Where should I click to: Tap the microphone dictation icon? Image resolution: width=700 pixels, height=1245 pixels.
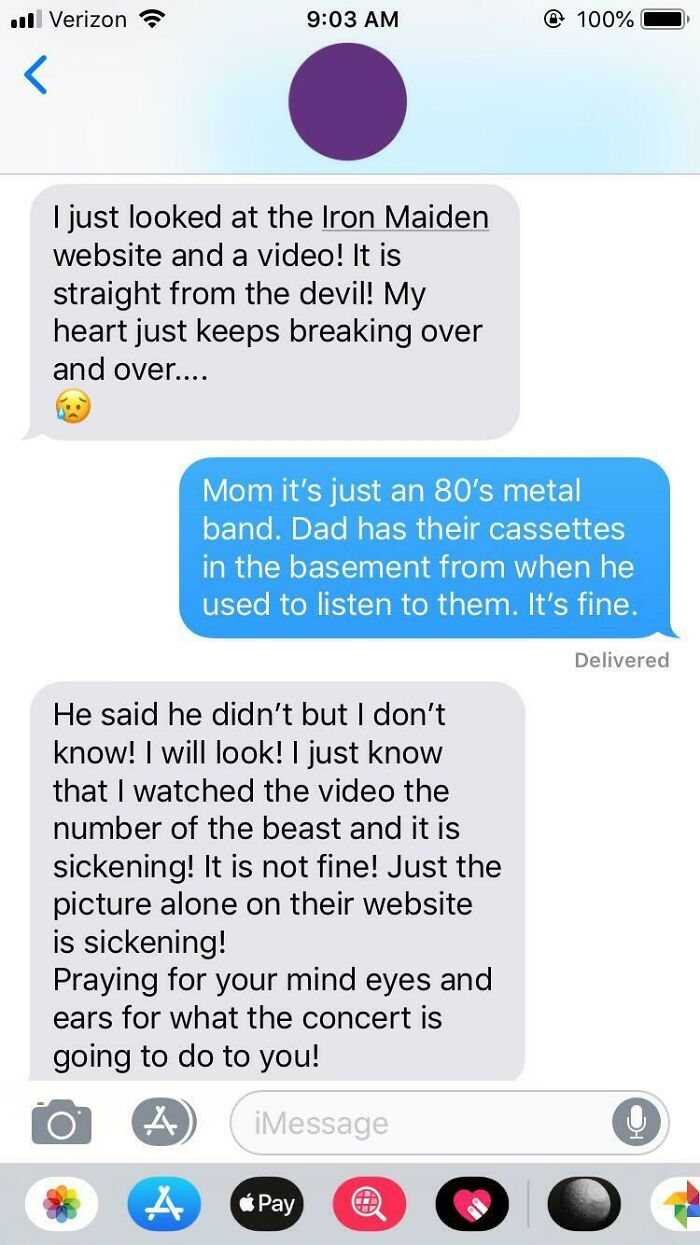pos(636,1123)
